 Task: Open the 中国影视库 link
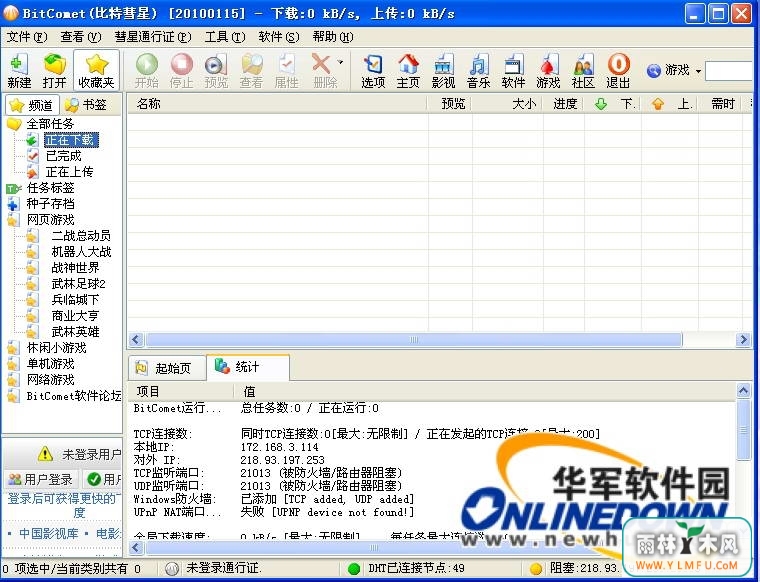point(48,534)
